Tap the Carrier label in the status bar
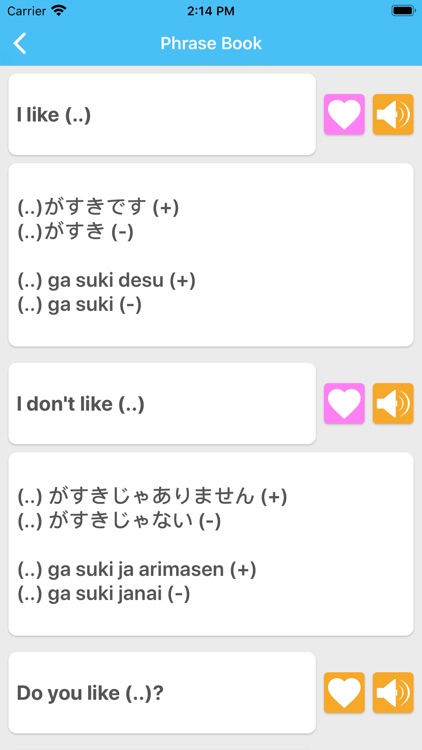Viewport: 422px width, 750px height. 26,11
